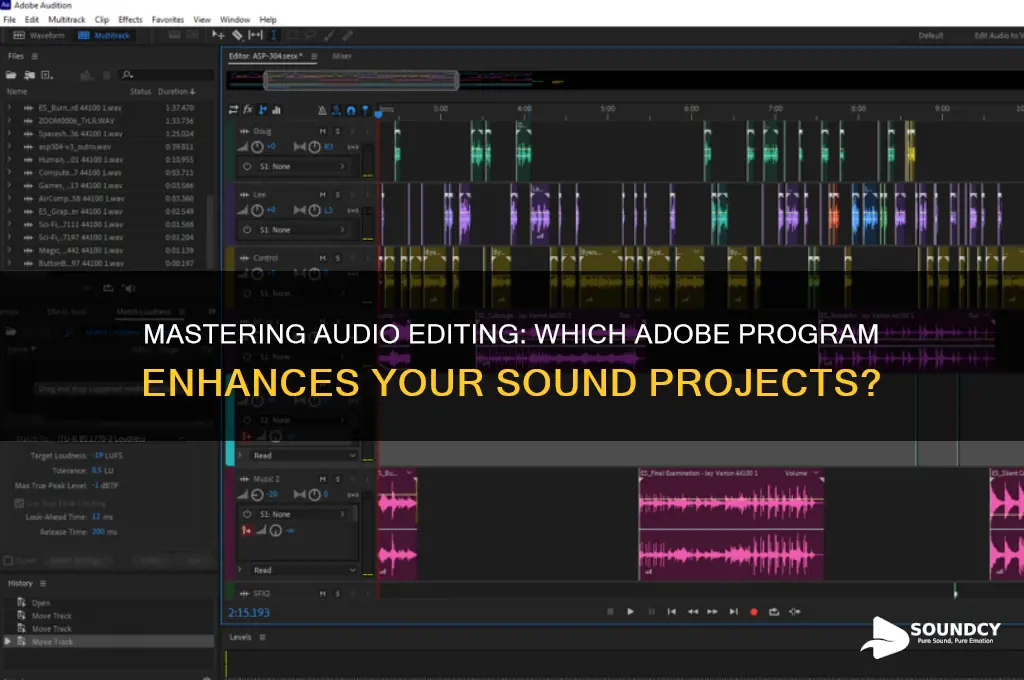Mute the Doug track

323,131
